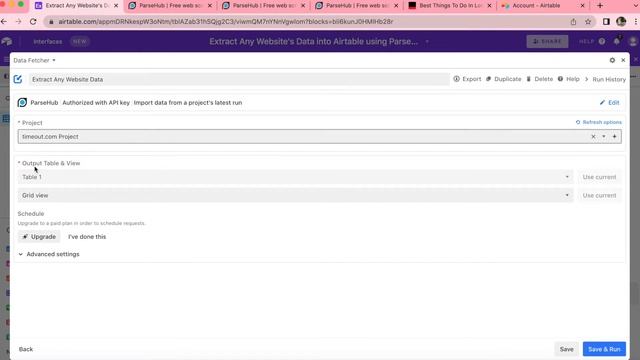
Task: Close the Account - Airtable tab
Action: pyautogui.click(x=582, y=6)
